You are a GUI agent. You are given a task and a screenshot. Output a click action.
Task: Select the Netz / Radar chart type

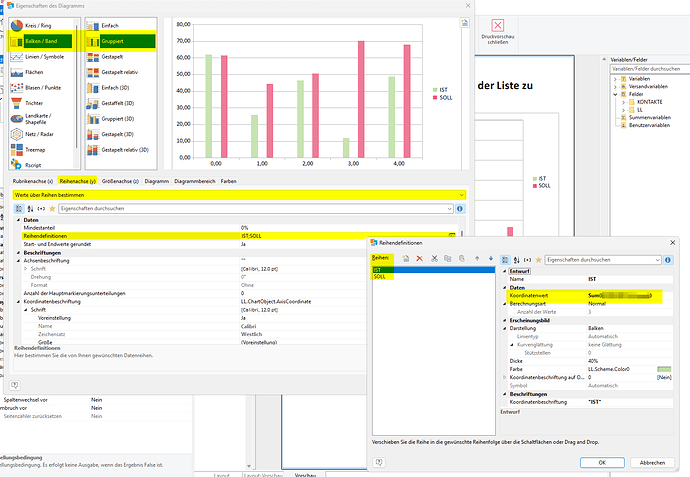(38, 134)
